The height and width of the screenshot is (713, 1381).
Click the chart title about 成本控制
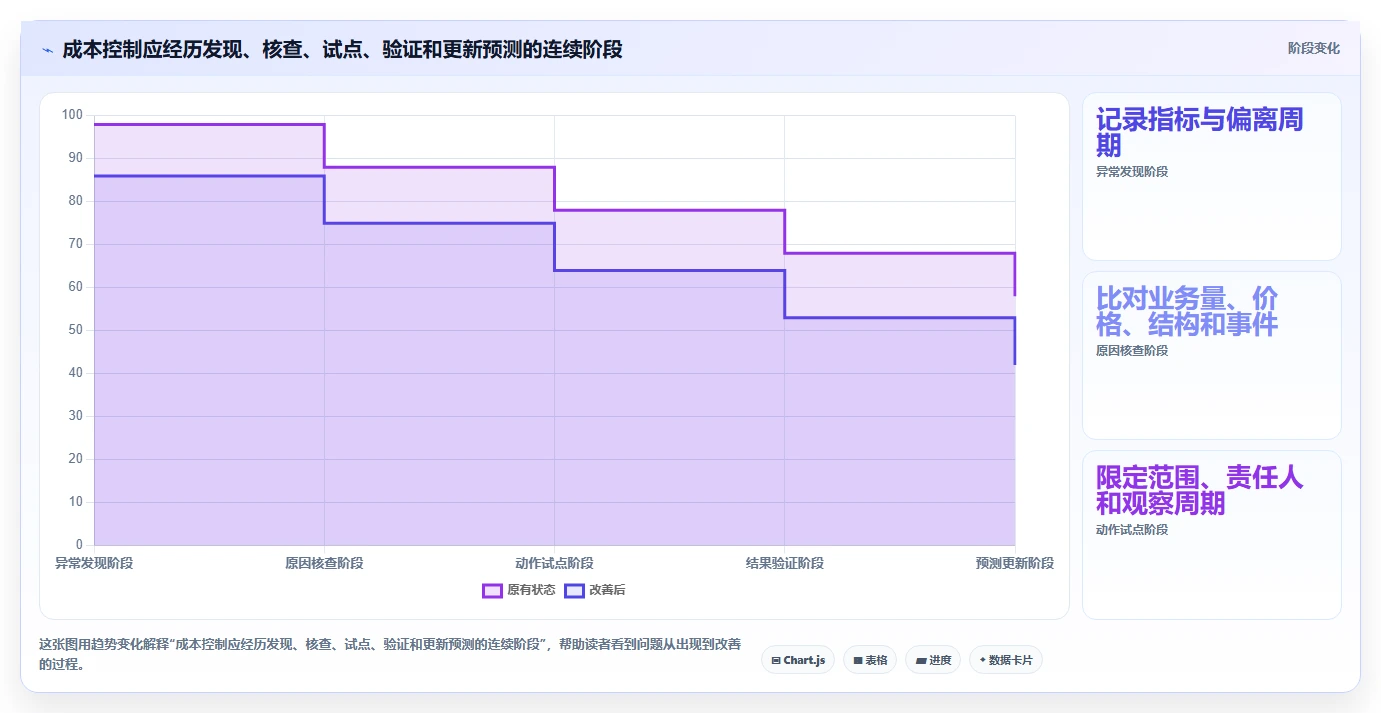(342, 49)
